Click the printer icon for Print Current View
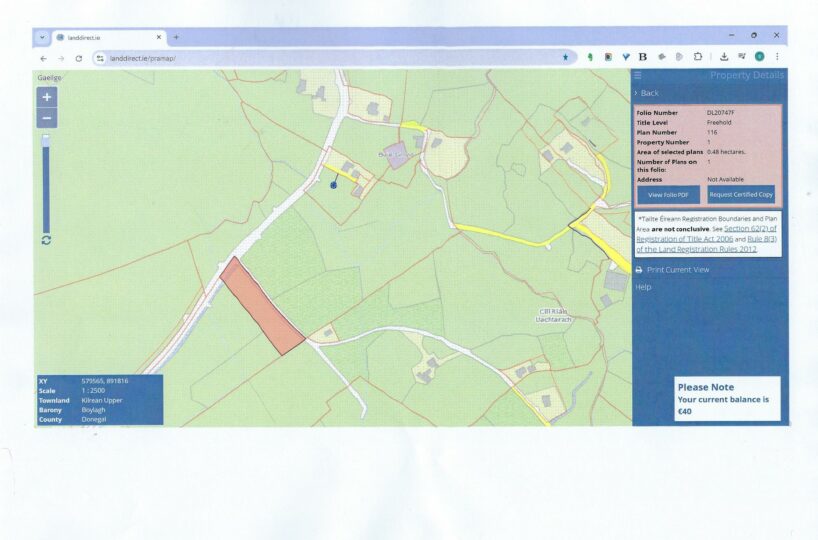Screen dimensions: 818x540 (x=639, y=270)
